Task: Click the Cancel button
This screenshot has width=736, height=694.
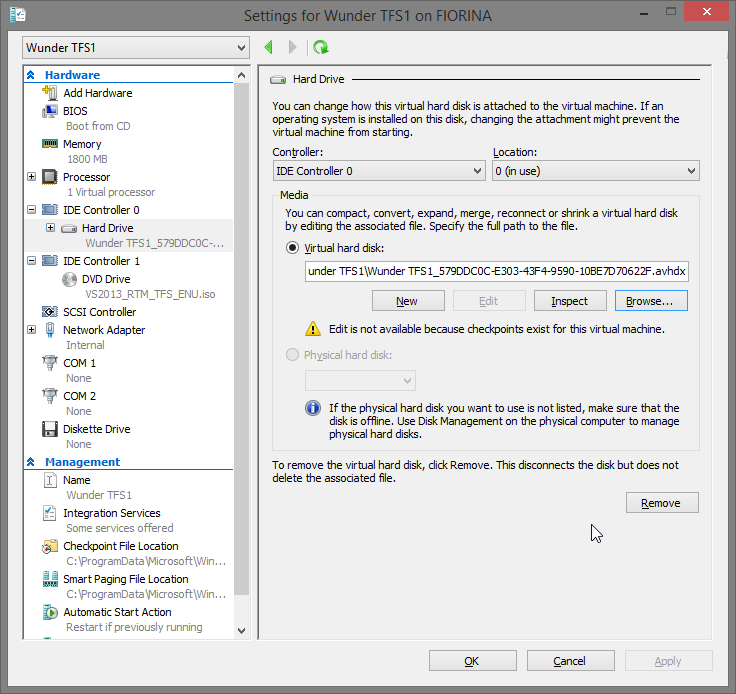Action: 570,661
